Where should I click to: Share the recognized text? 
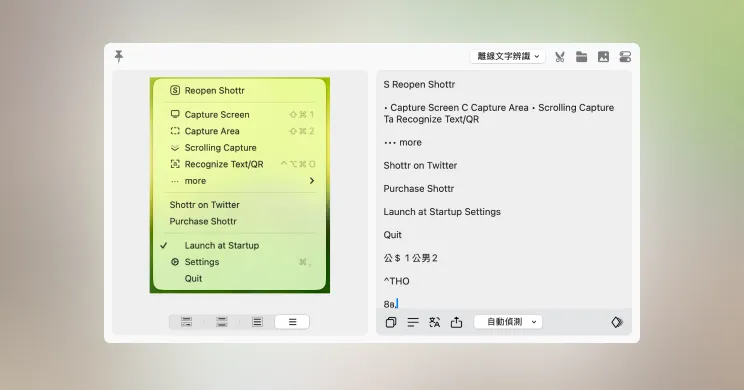[456, 322]
